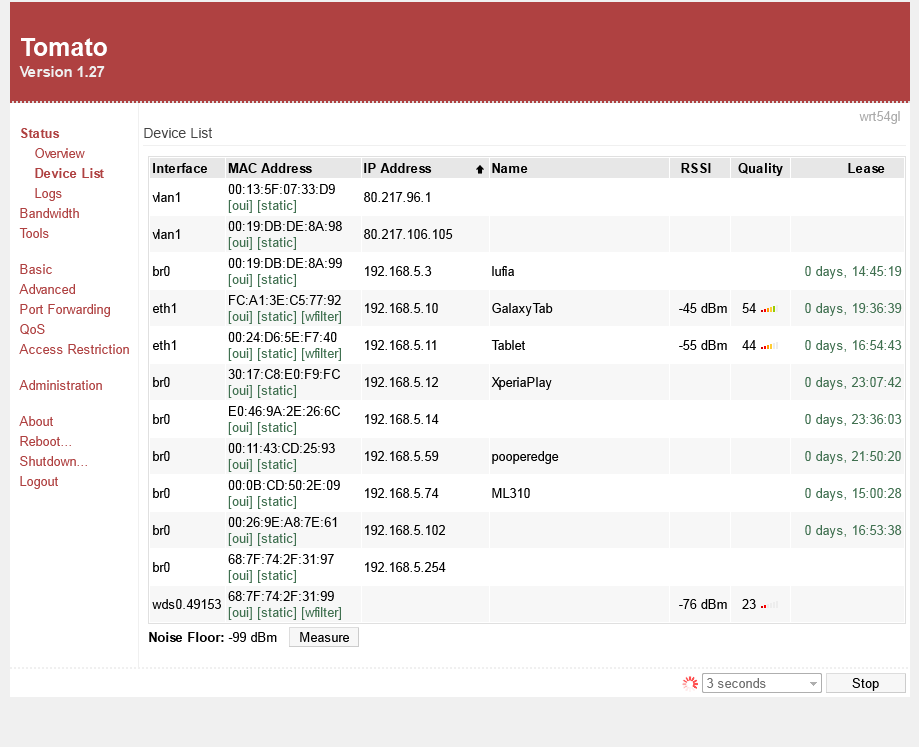Image resolution: width=919 pixels, height=747 pixels.
Task: Click the Reboot... link
Action: [45, 441]
